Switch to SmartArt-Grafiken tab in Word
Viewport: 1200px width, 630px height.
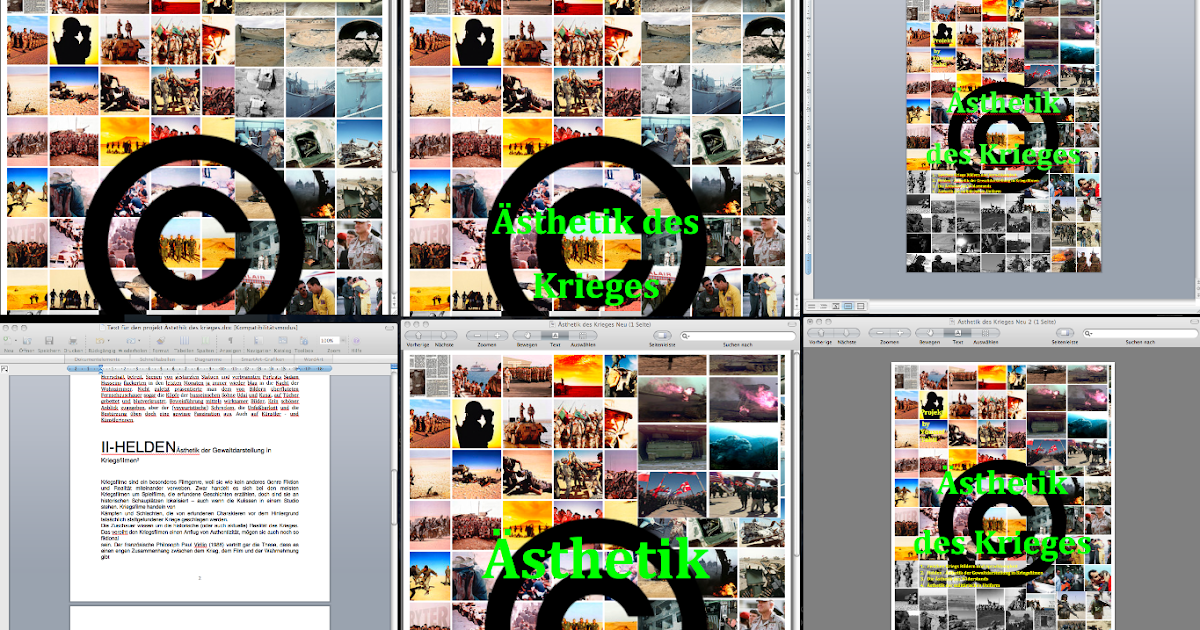262,359
